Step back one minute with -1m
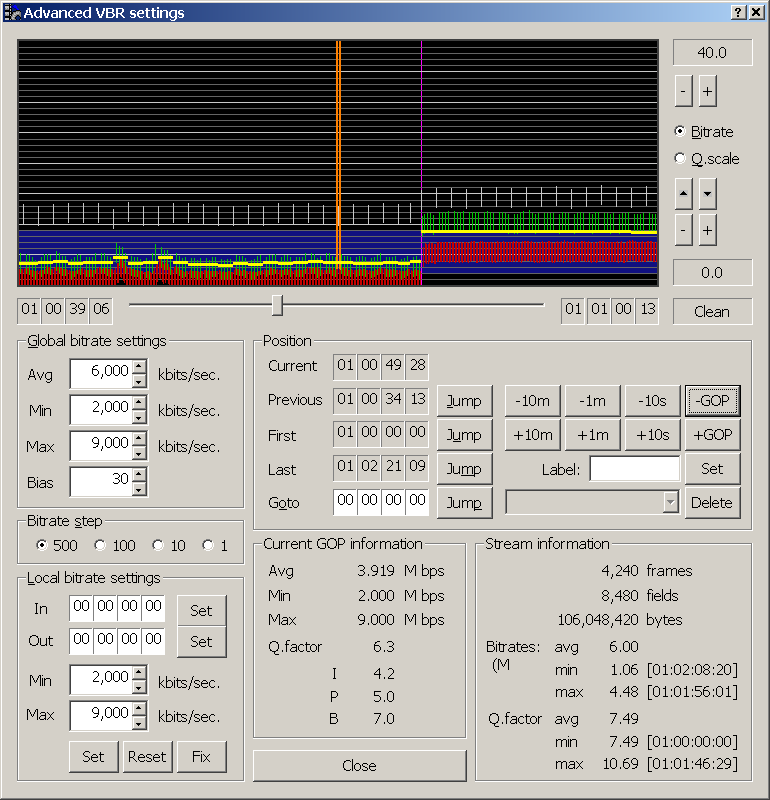This screenshot has height=800, width=770. coord(592,401)
